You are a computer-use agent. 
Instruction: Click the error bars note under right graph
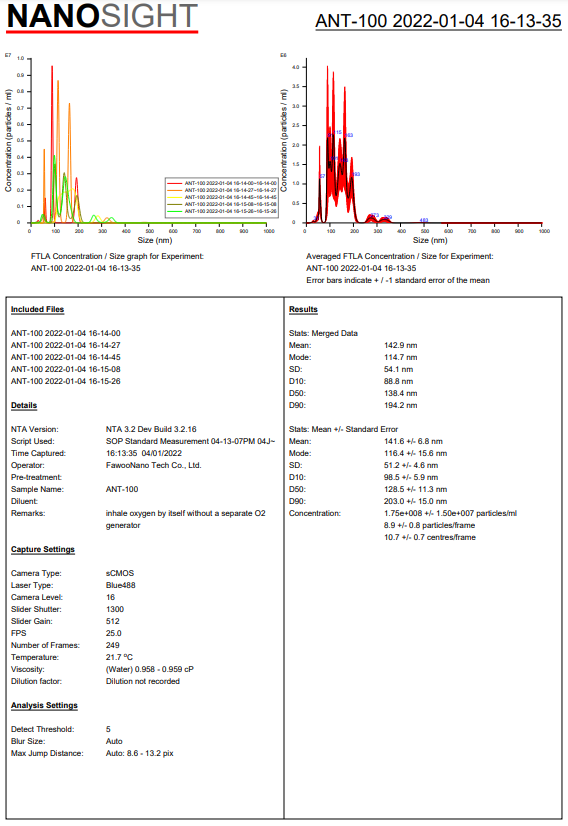click(398, 280)
